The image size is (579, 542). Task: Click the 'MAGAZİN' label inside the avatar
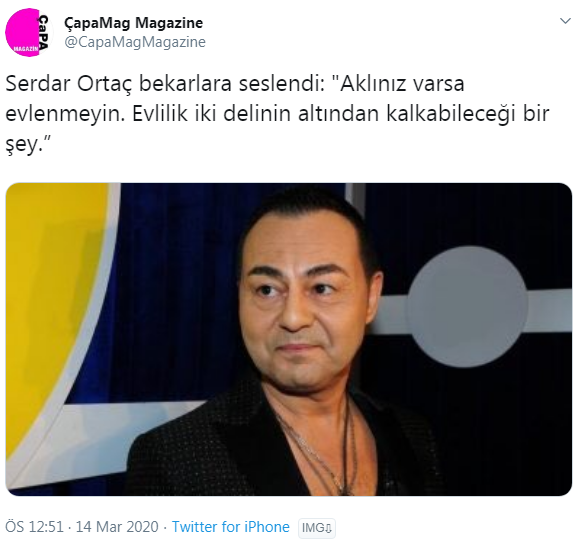pyautogui.click(x=26, y=49)
